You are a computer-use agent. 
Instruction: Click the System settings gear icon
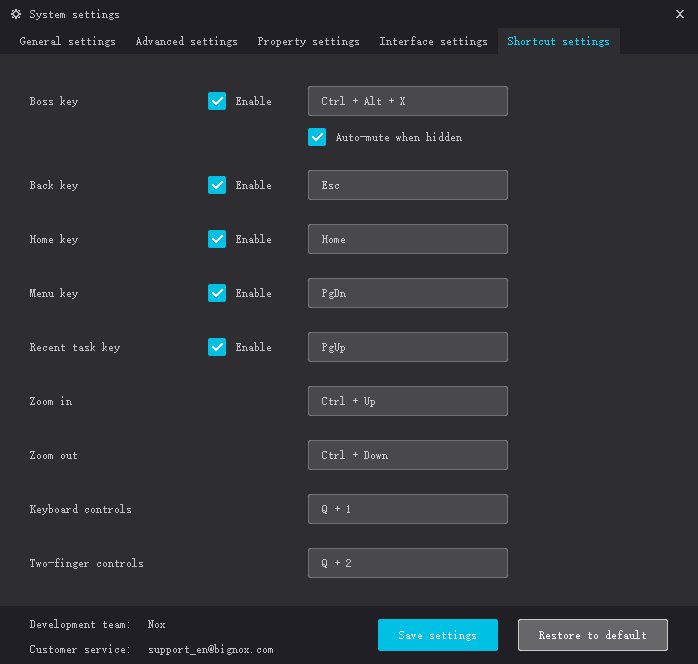tap(15, 15)
